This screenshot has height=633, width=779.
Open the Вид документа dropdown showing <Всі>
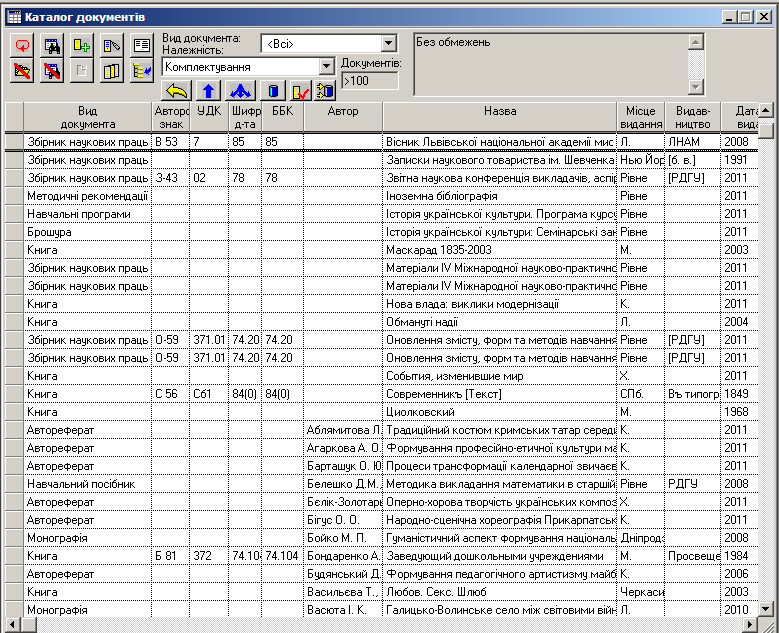(389, 43)
